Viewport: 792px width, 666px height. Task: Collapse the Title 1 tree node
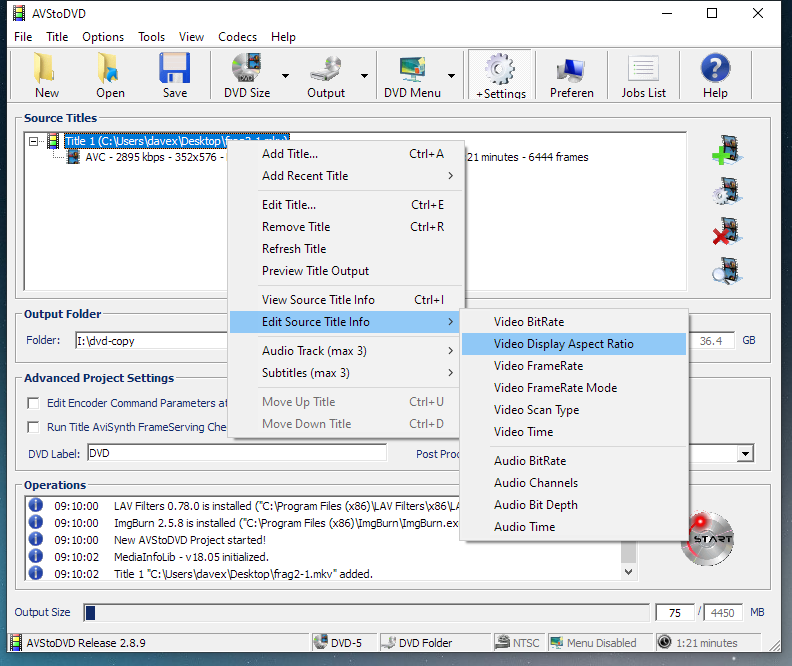(33, 141)
